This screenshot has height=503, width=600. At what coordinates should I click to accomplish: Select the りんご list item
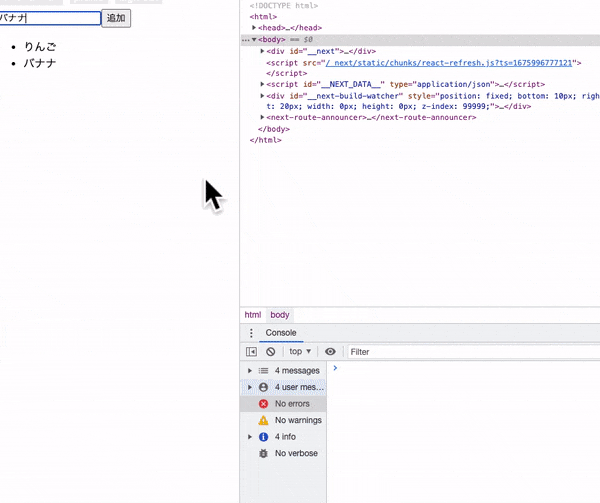point(40,47)
